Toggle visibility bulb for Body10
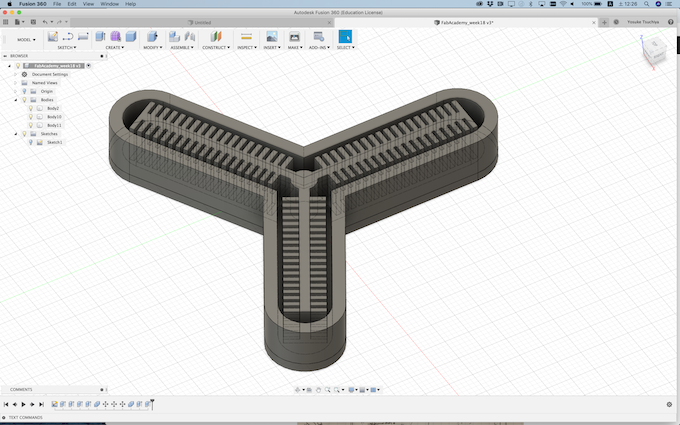The height and width of the screenshot is (425, 680). pyautogui.click(x=30, y=117)
